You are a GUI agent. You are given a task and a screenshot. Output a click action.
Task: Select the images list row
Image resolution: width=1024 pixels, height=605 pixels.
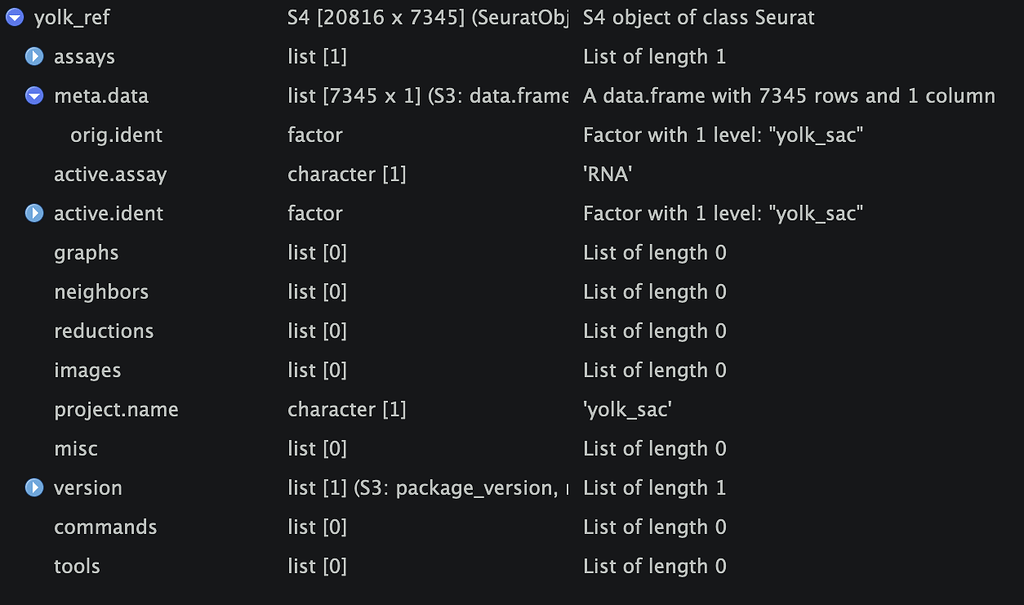[512, 370]
